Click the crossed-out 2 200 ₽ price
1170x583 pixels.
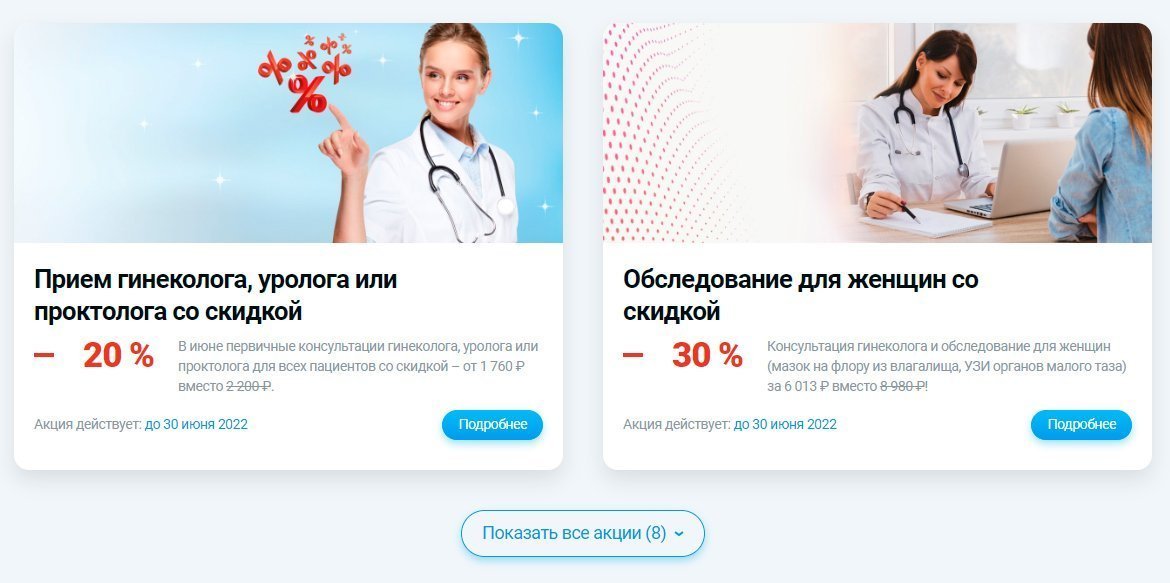(x=248, y=387)
